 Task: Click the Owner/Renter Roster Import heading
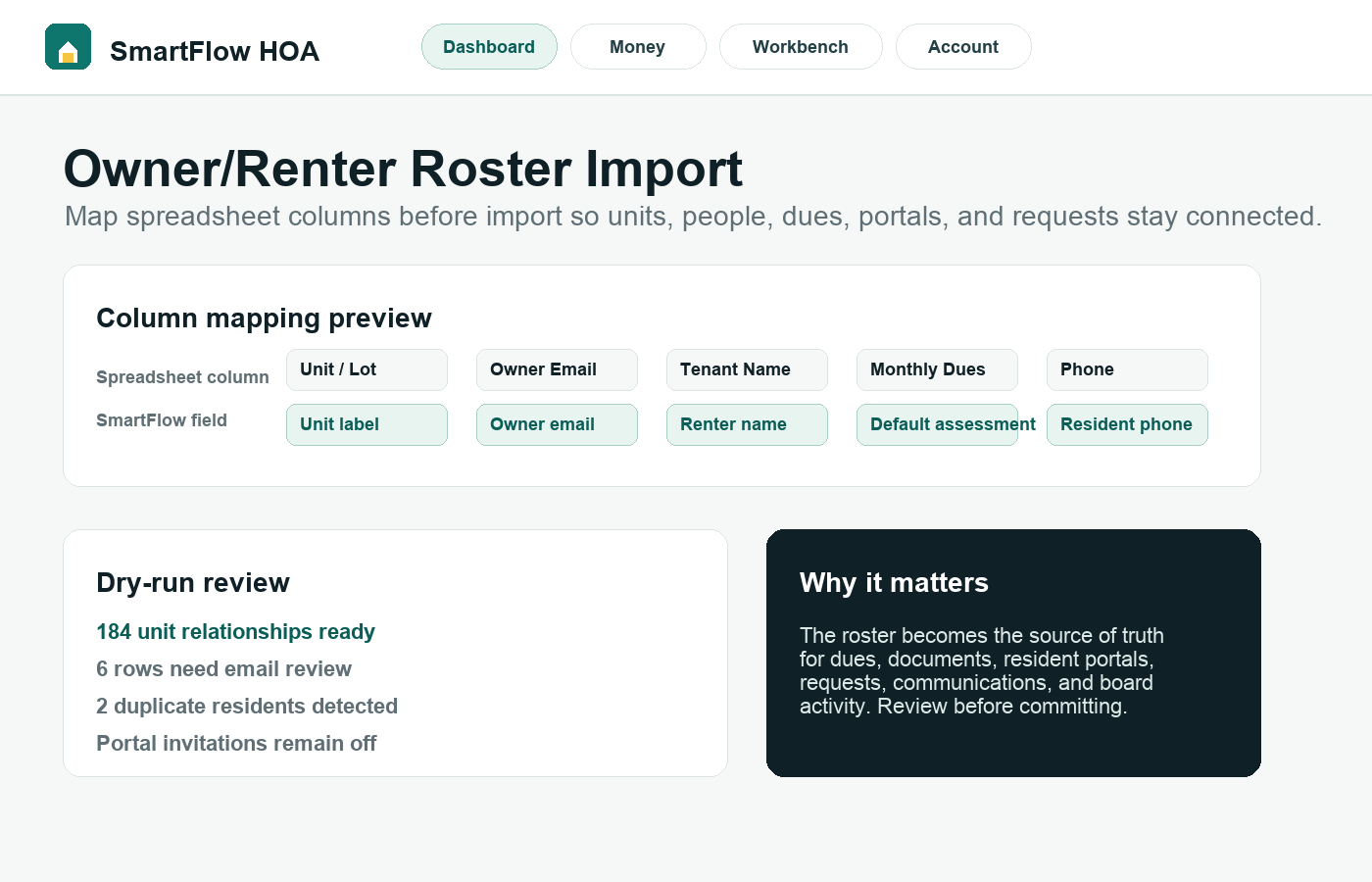403,169
